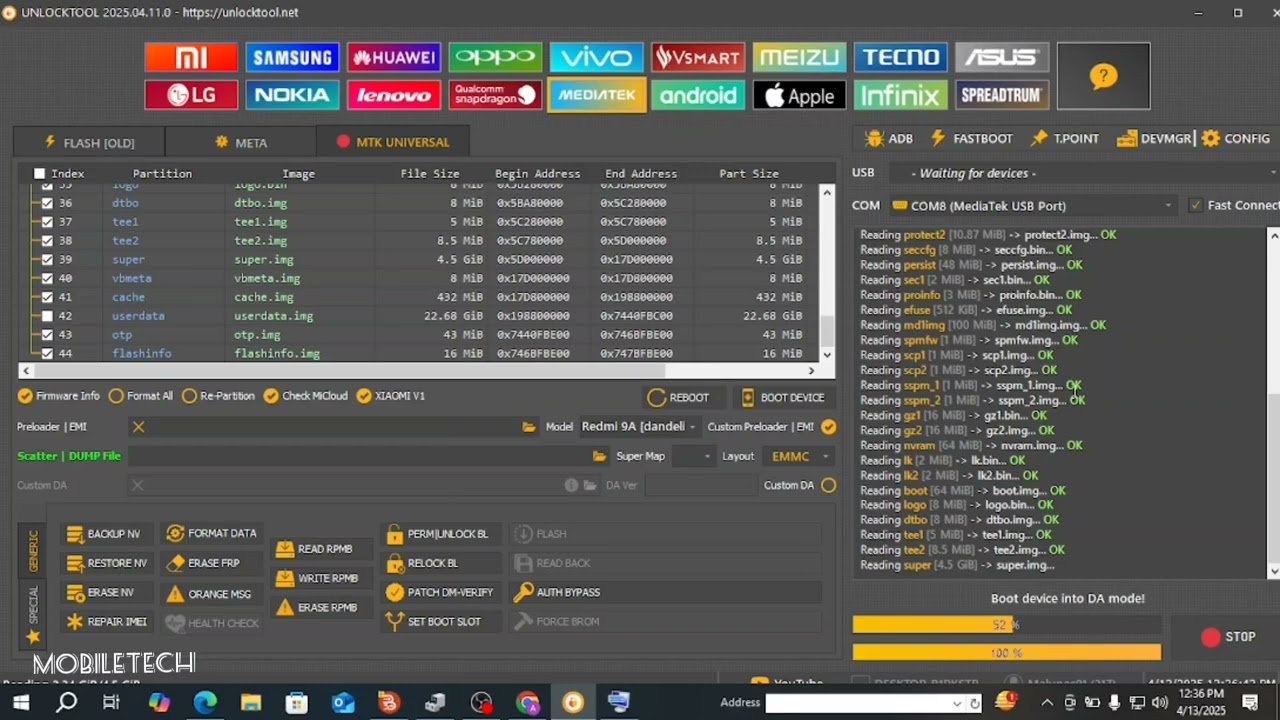Open the Vivo brand section
Screen dimensions: 1280x720
pos(597,57)
